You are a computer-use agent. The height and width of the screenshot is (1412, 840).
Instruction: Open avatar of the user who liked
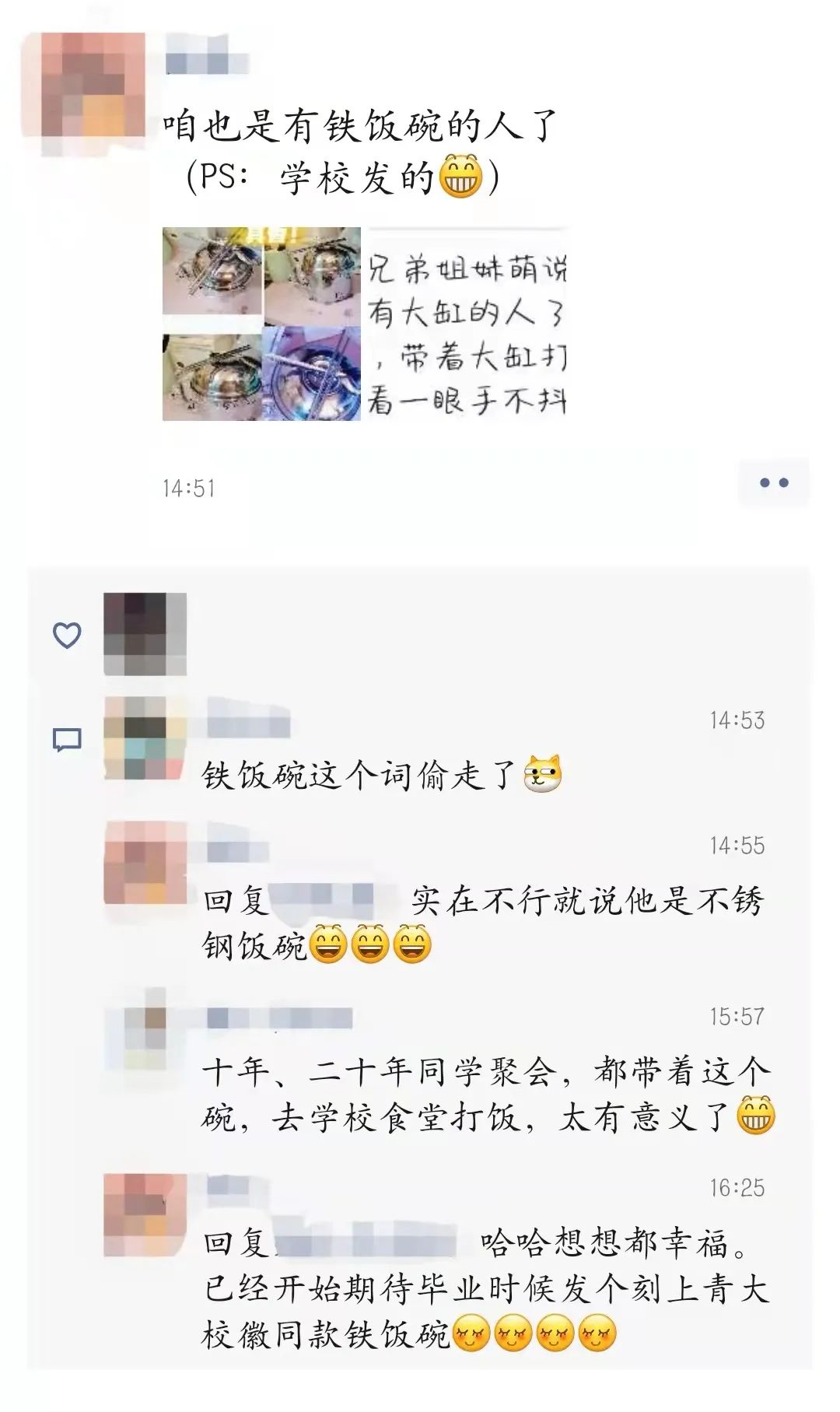(x=145, y=634)
